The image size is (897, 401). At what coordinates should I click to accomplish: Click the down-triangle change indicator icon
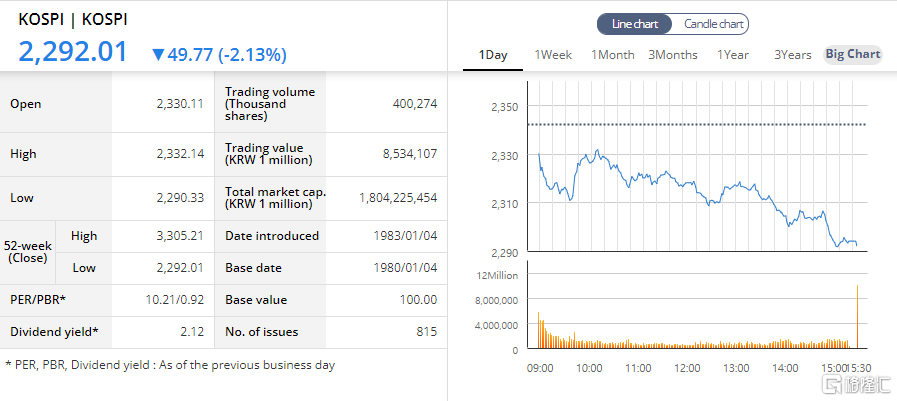(158, 55)
